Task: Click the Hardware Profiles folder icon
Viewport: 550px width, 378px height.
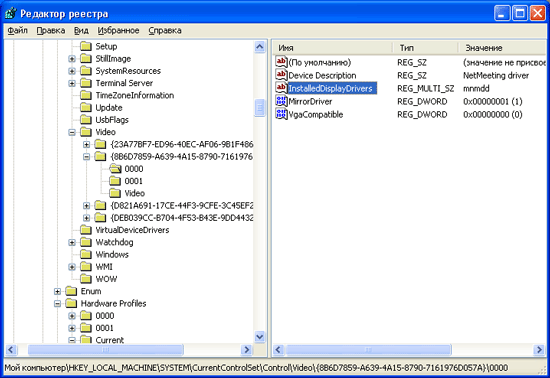Action: pos(71,303)
